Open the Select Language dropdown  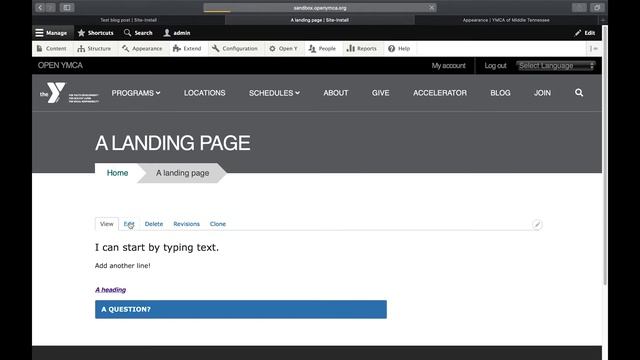click(556, 65)
